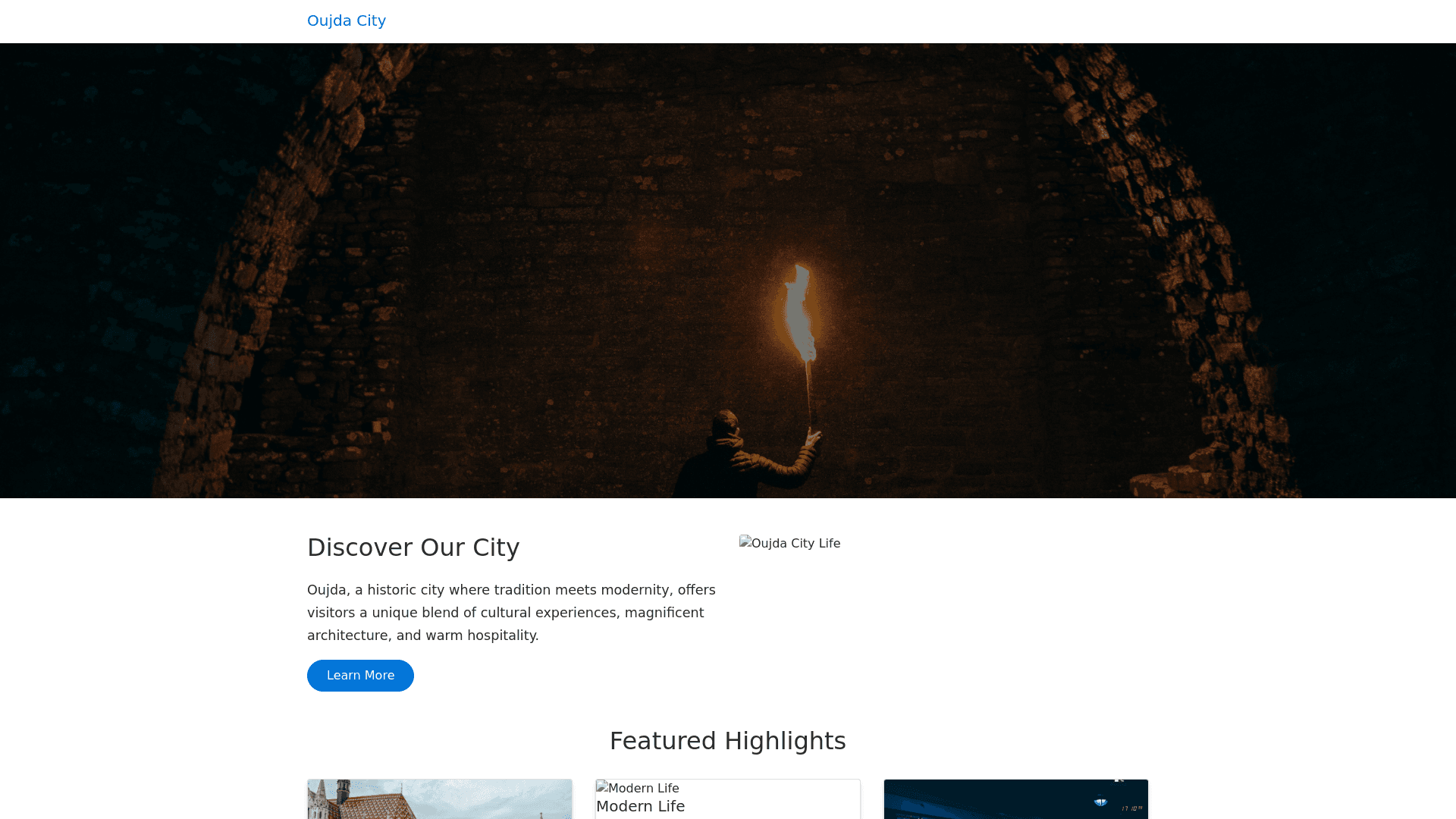Click empty navbar area right of brand

tap(834, 21)
